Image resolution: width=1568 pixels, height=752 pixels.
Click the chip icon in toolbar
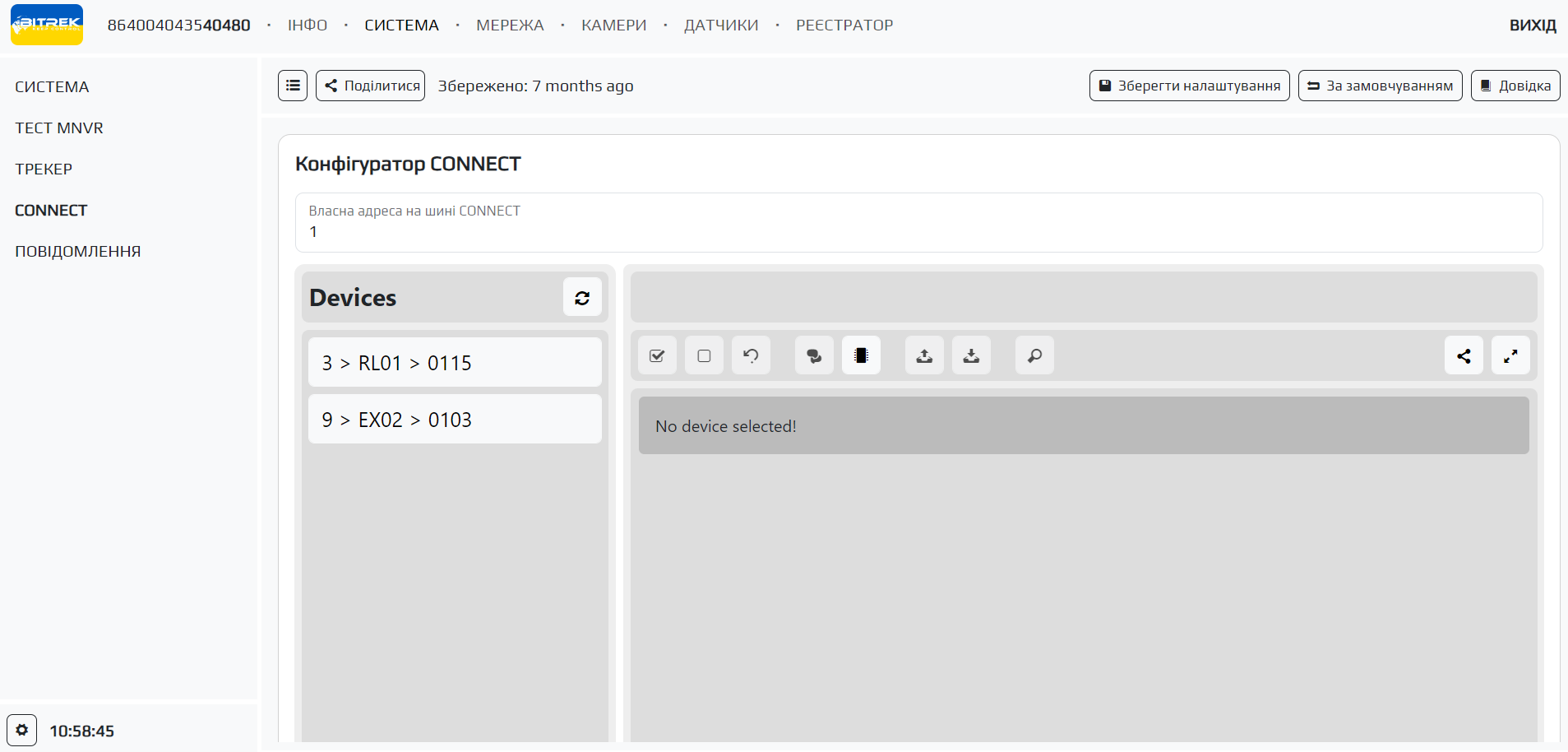861,356
